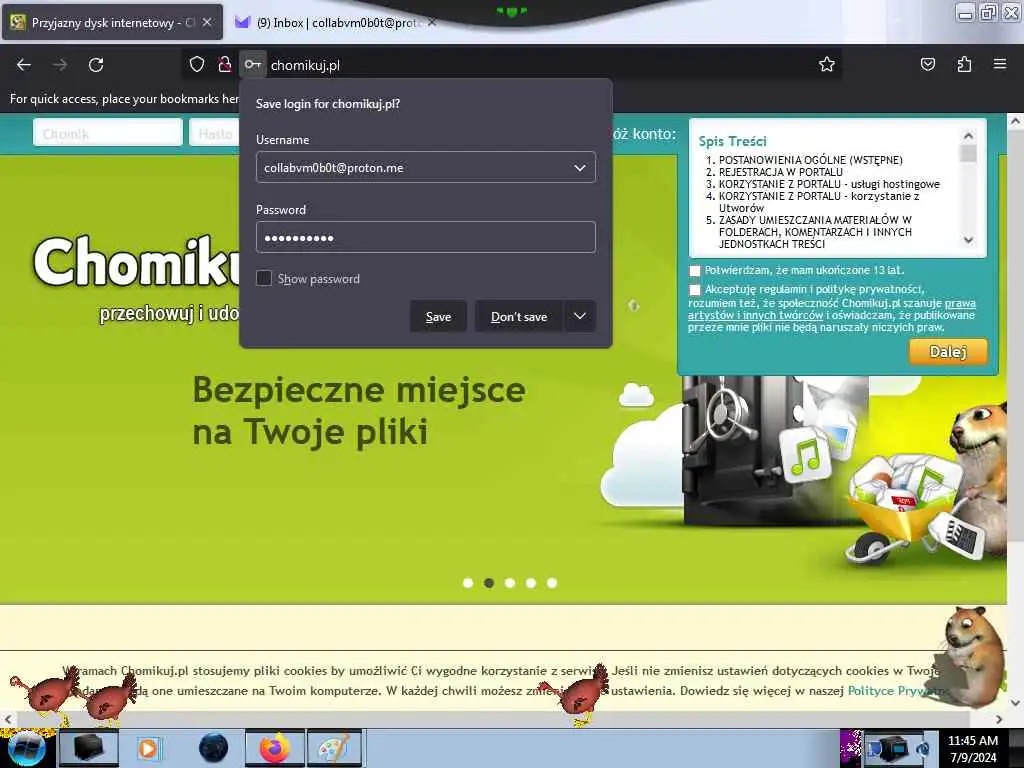
Task: Click Save in the login prompt
Action: [438, 316]
